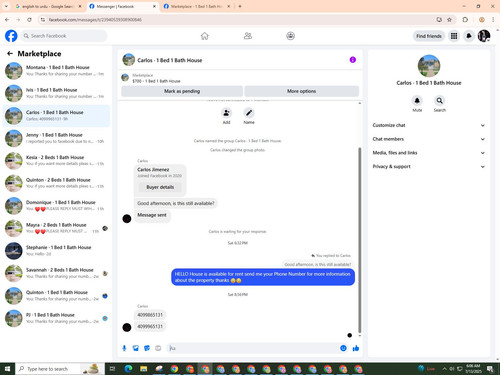Bookmark this page with the star icon
Image resolution: width=500 pixels, height=375 pixels.
[x=449, y=20]
